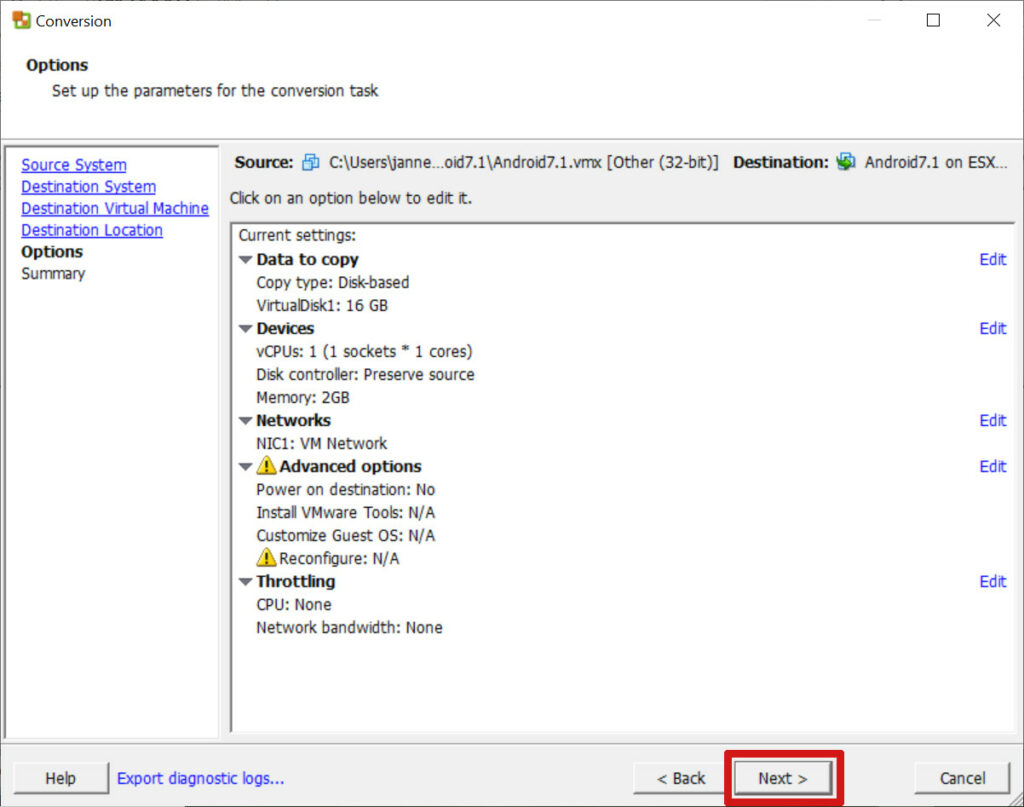Collapse the Devices section

[x=246, y=328]
